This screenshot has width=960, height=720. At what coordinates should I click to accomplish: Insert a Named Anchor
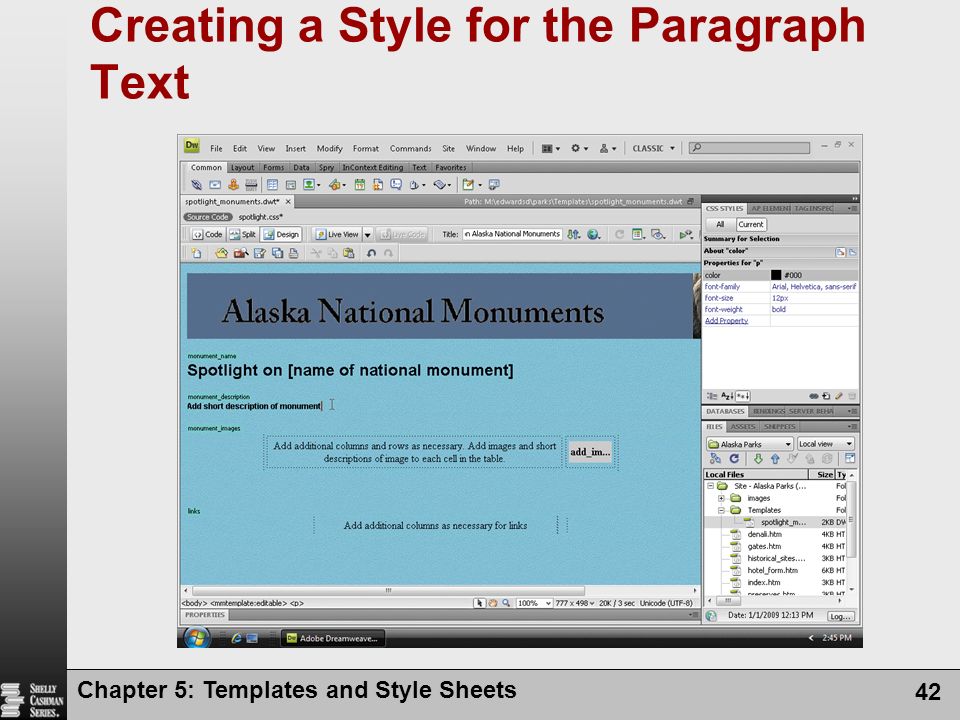tap(233, 184)
